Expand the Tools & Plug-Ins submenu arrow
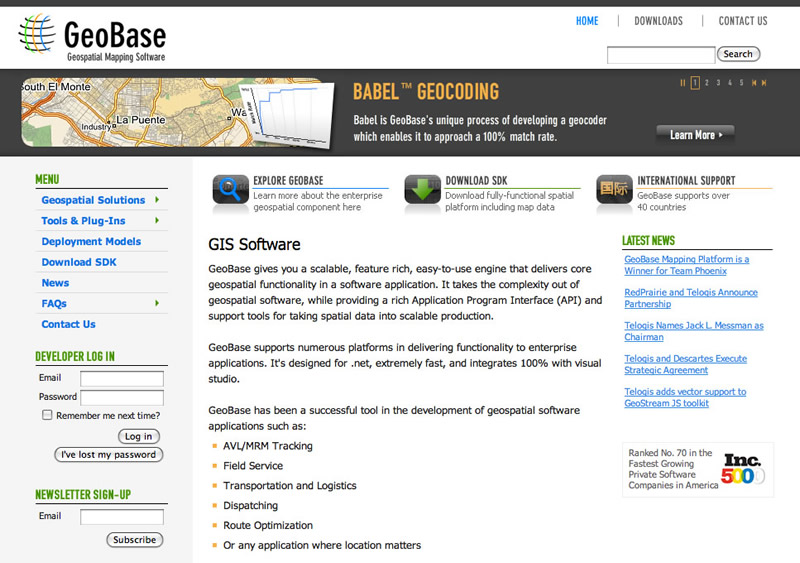The width and height of the screenshot is (800, 563). click(x=157, y=221)
